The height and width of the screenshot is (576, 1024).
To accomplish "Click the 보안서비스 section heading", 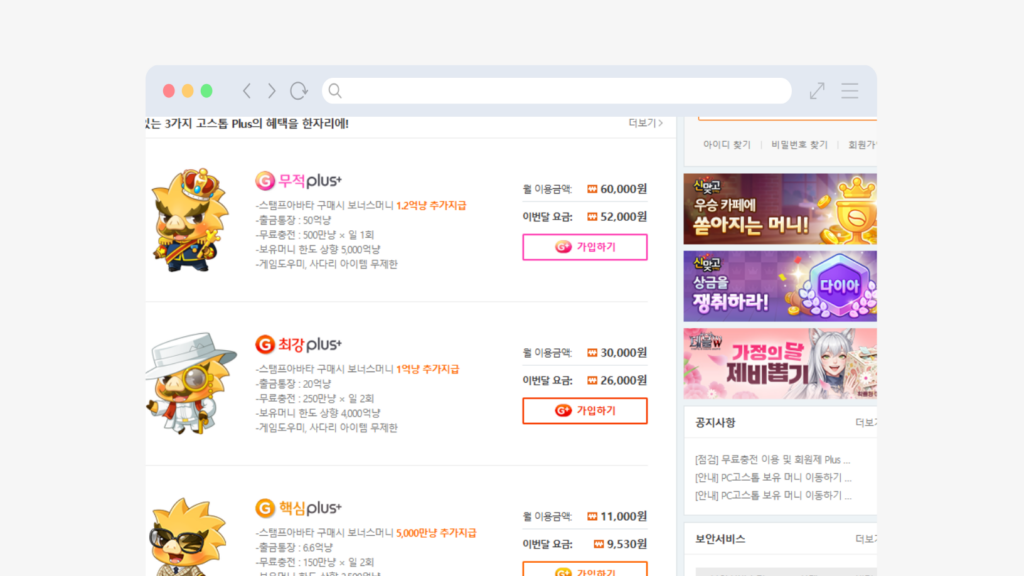I will coord(720,539).
